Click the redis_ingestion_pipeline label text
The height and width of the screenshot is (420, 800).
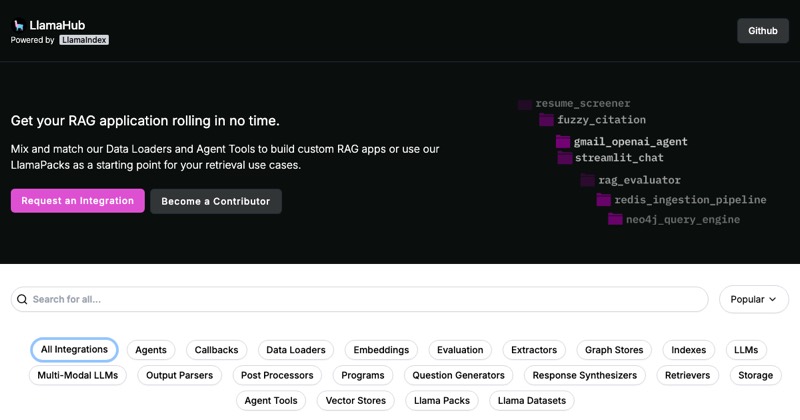690,200
